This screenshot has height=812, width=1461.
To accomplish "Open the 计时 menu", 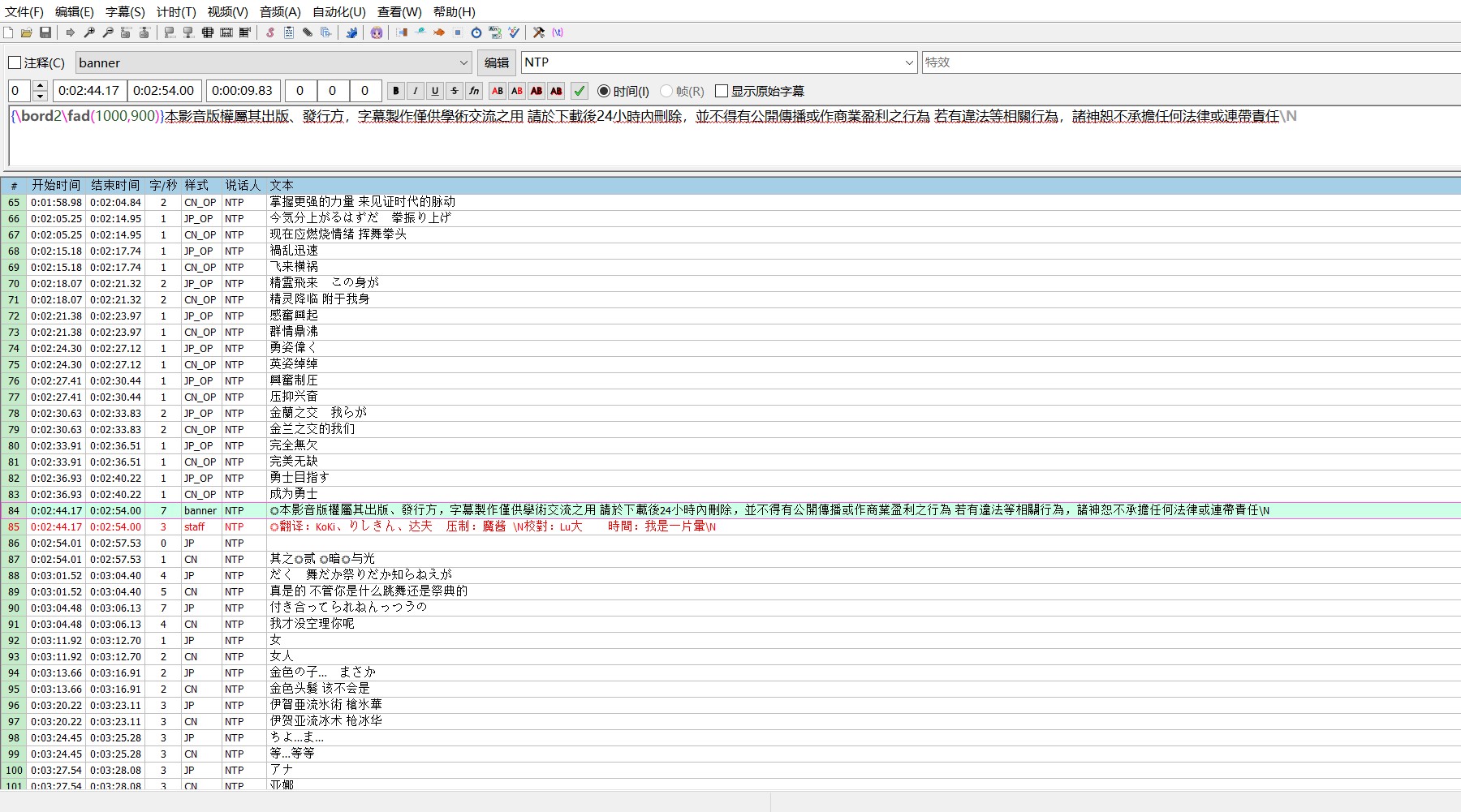I will pyautogui.click(x=176, y=11).
